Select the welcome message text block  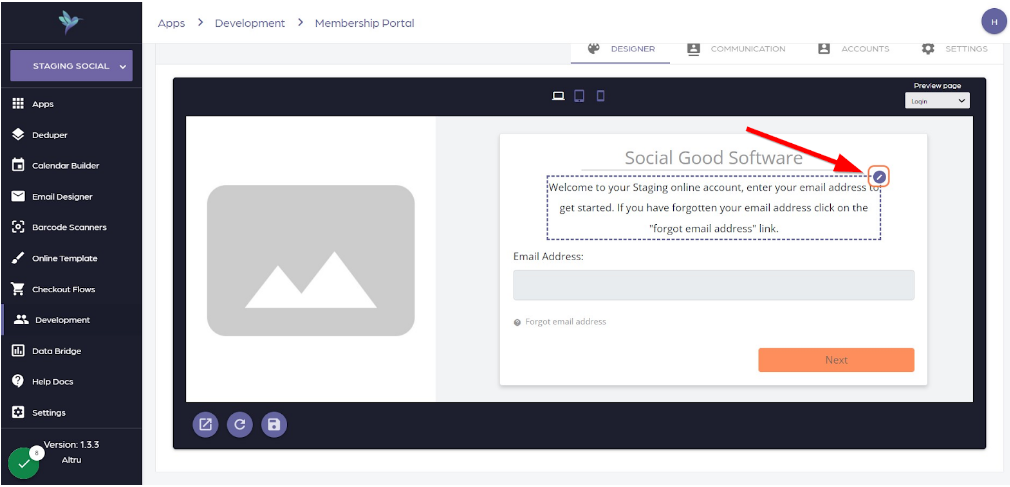point(714,207)
